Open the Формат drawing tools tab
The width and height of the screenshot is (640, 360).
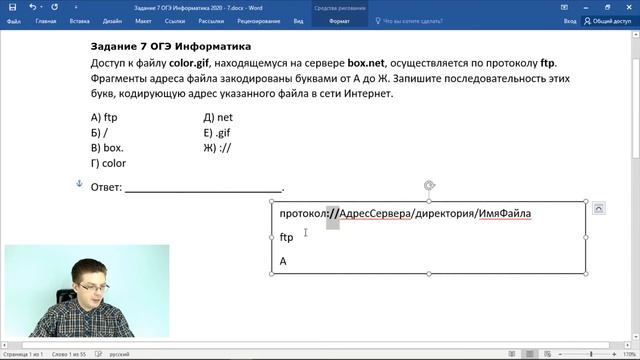(339, 21)
